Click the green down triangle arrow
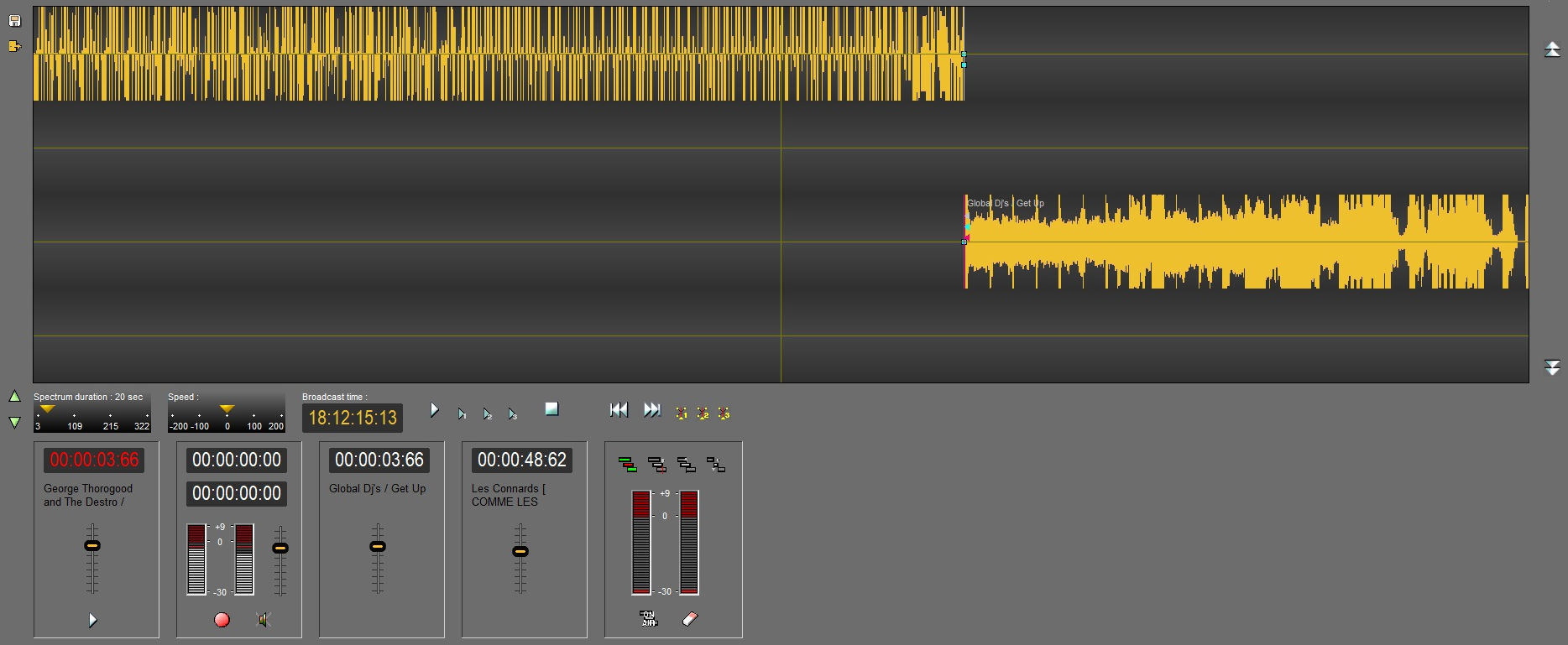The height and width of the screenshot is (645, 1568). click(x=14, y=422)
